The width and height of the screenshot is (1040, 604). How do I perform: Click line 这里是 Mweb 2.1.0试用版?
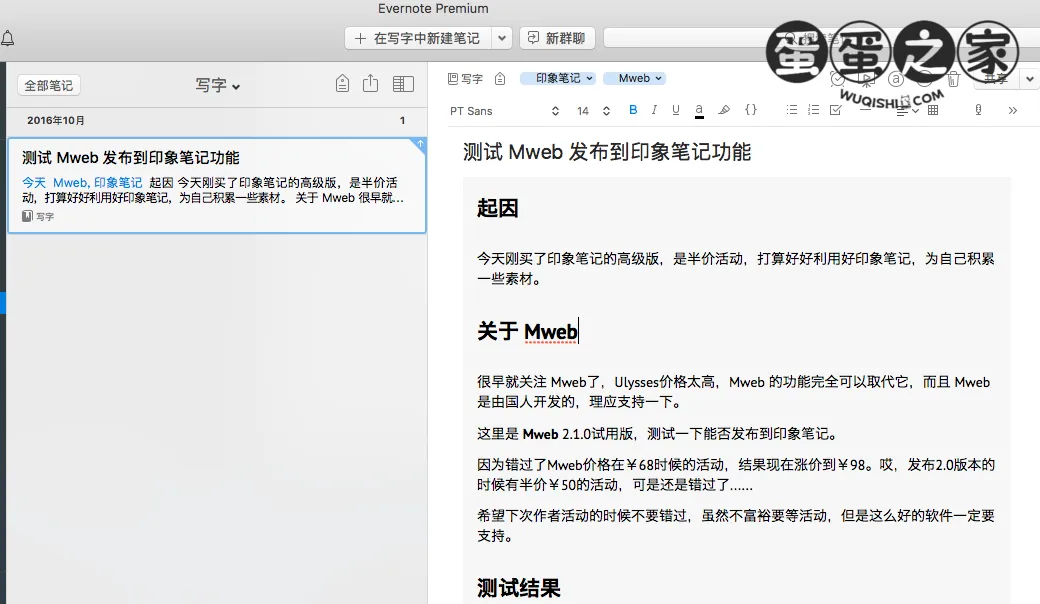pyautogui.click(x=659, y=434)
